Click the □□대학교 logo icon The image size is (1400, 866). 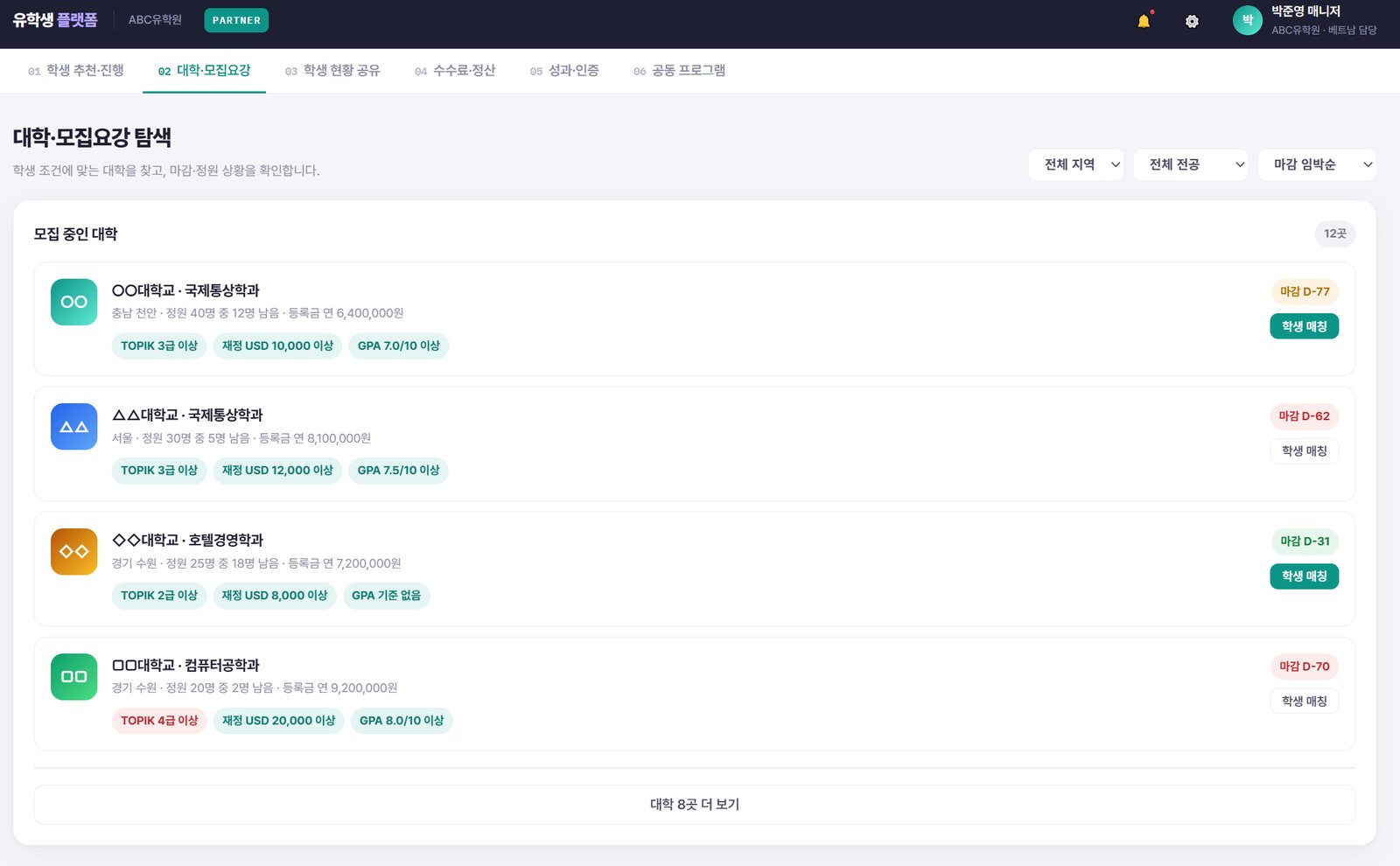tap(73, 676)
